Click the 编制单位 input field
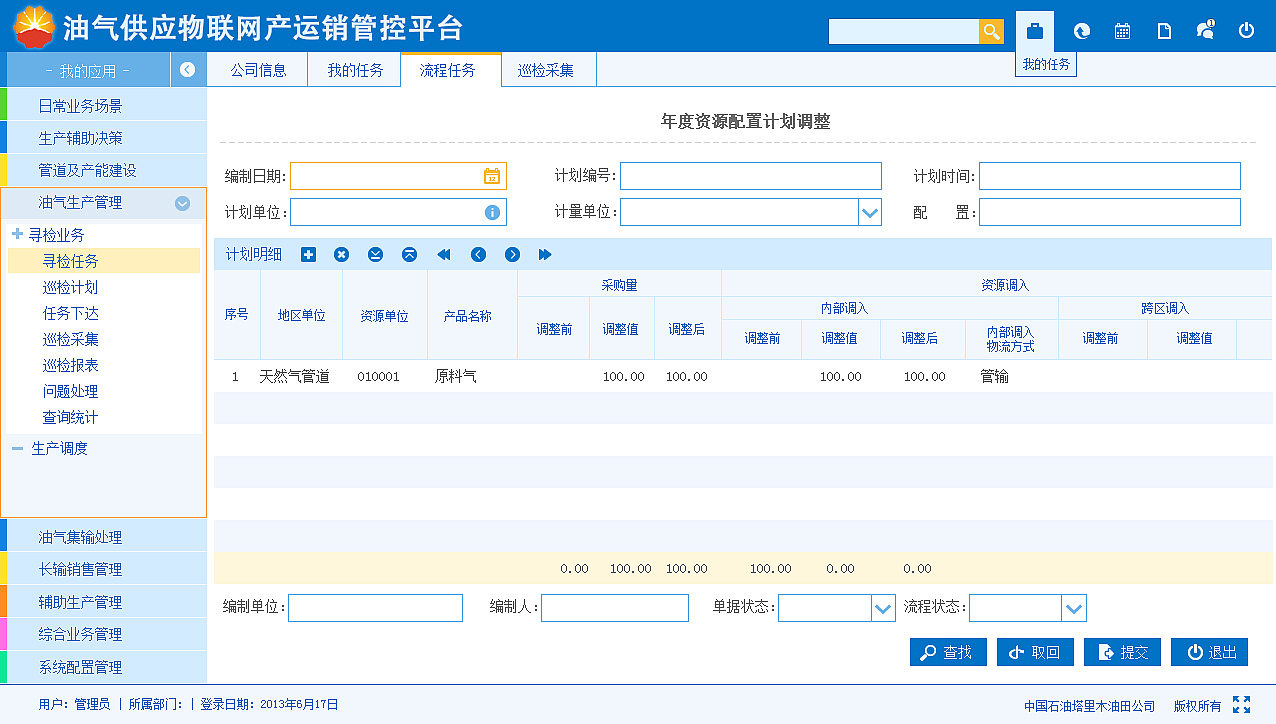 (375, 608)
